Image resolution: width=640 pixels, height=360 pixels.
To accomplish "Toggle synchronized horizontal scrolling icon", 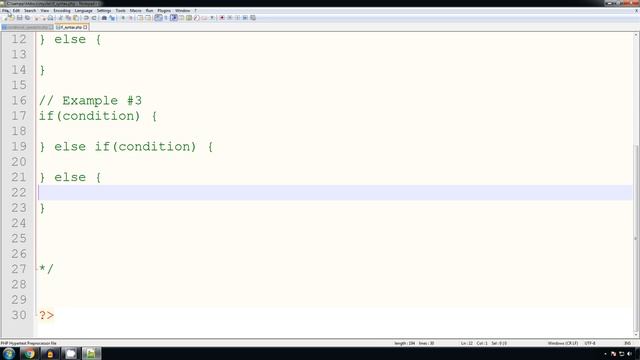I will [148, 18].
